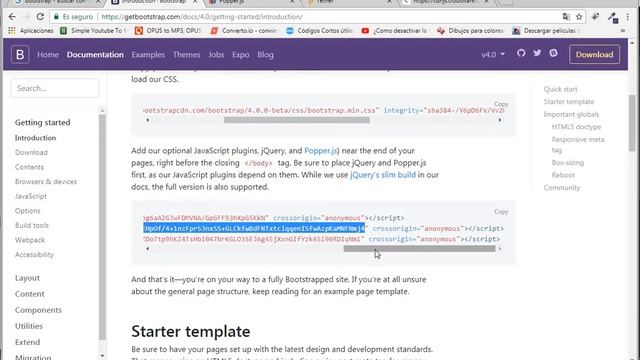Click sidebar scroll up arrow

(x=102, y=111)
